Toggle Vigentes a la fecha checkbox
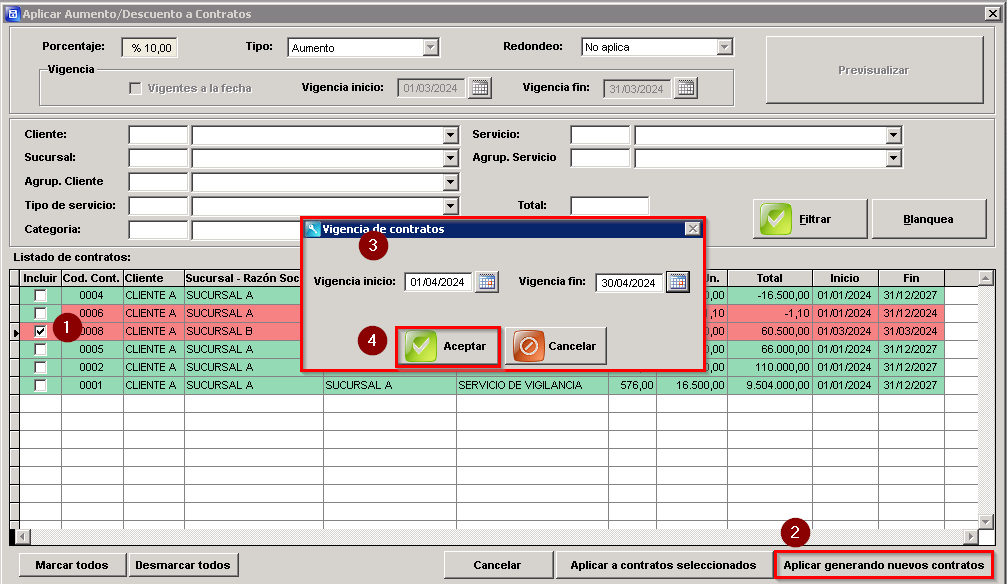The width and height of the screenshot is (1007, 584). point(135,88)
